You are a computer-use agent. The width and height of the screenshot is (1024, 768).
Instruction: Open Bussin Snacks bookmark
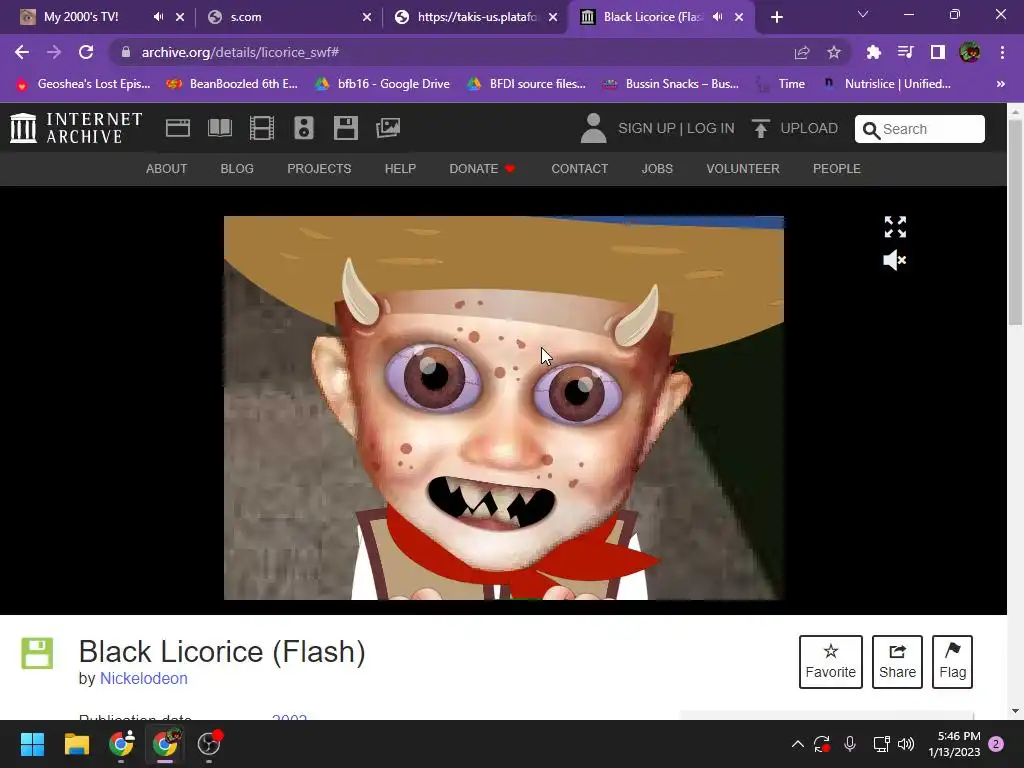point(671,84)
